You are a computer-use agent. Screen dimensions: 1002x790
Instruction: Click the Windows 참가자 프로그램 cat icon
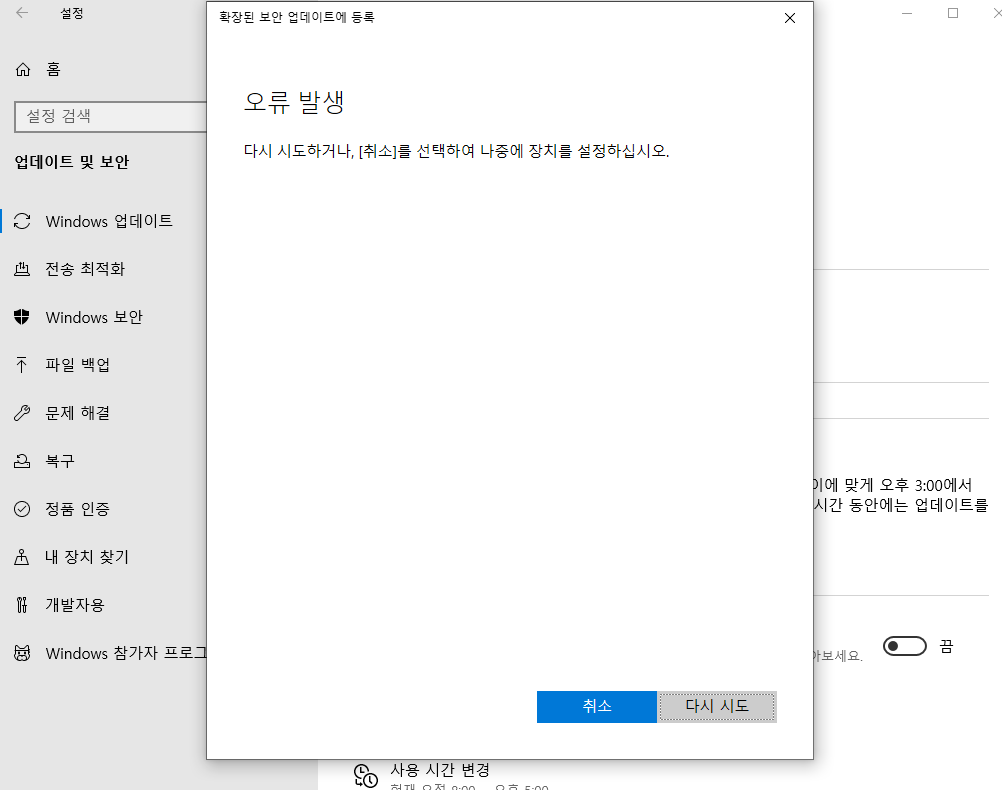point(22,653)
